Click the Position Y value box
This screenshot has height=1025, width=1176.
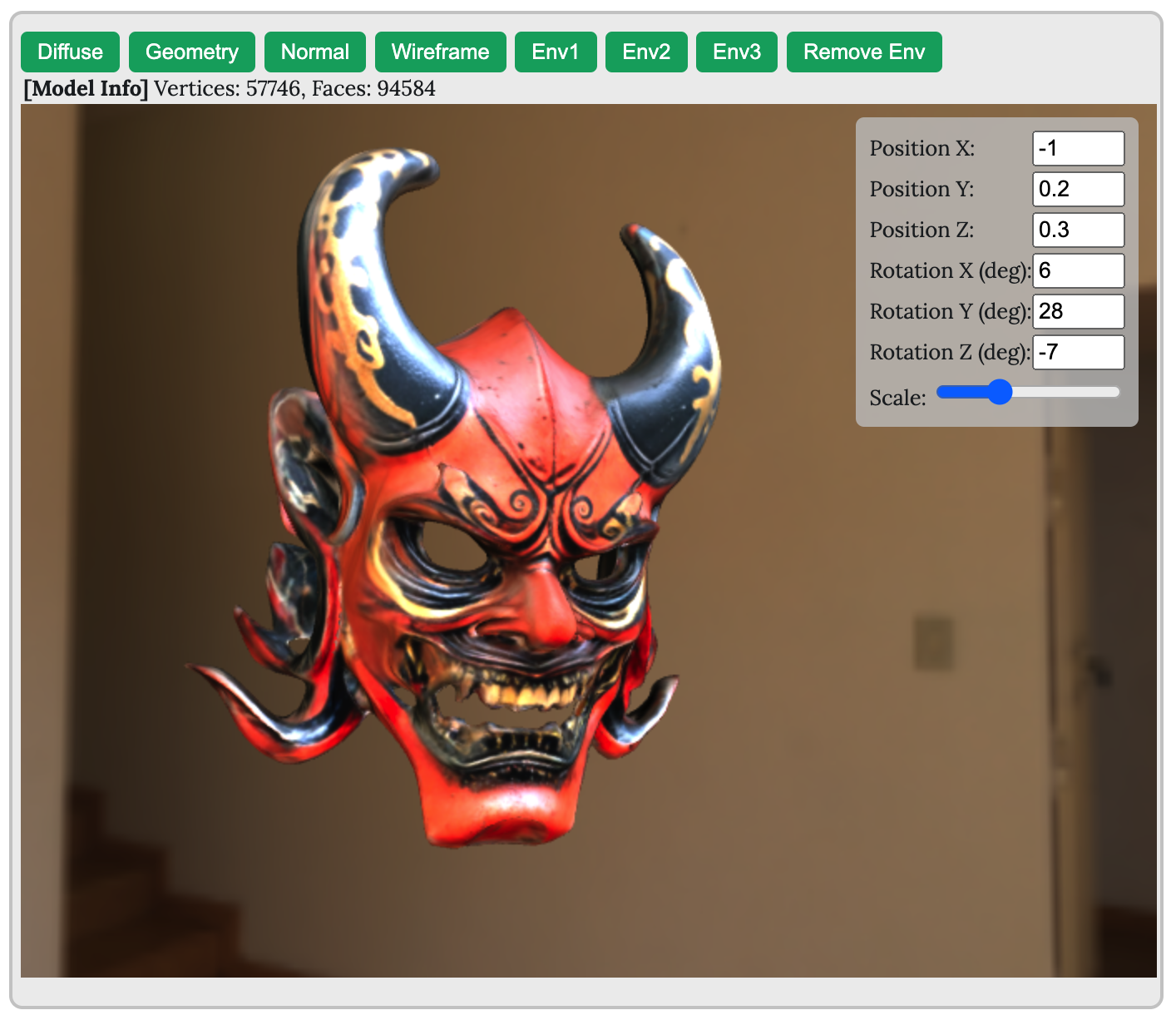(1078, 189)
